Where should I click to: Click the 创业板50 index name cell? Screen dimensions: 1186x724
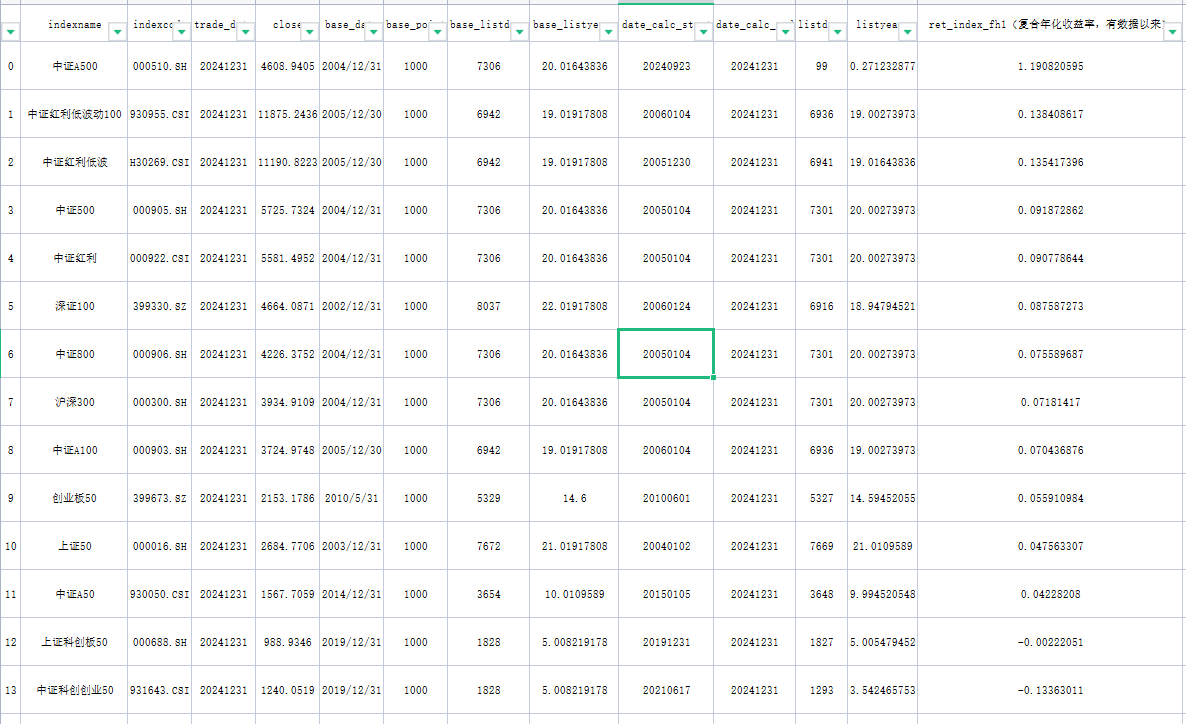74,498
